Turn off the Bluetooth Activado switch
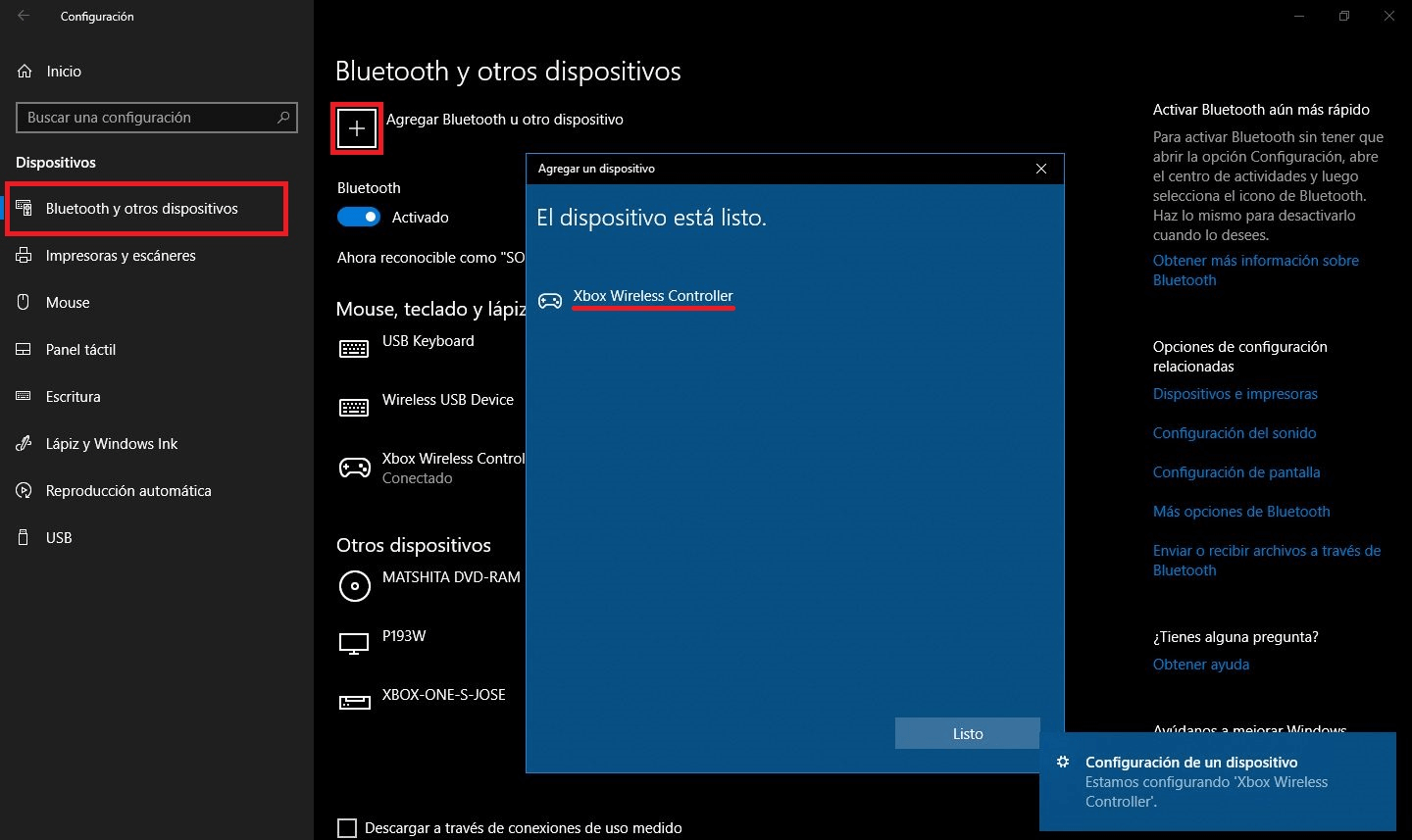This screenshot has width=1412, height=840. pyautogui.click(x=359, y=218)
